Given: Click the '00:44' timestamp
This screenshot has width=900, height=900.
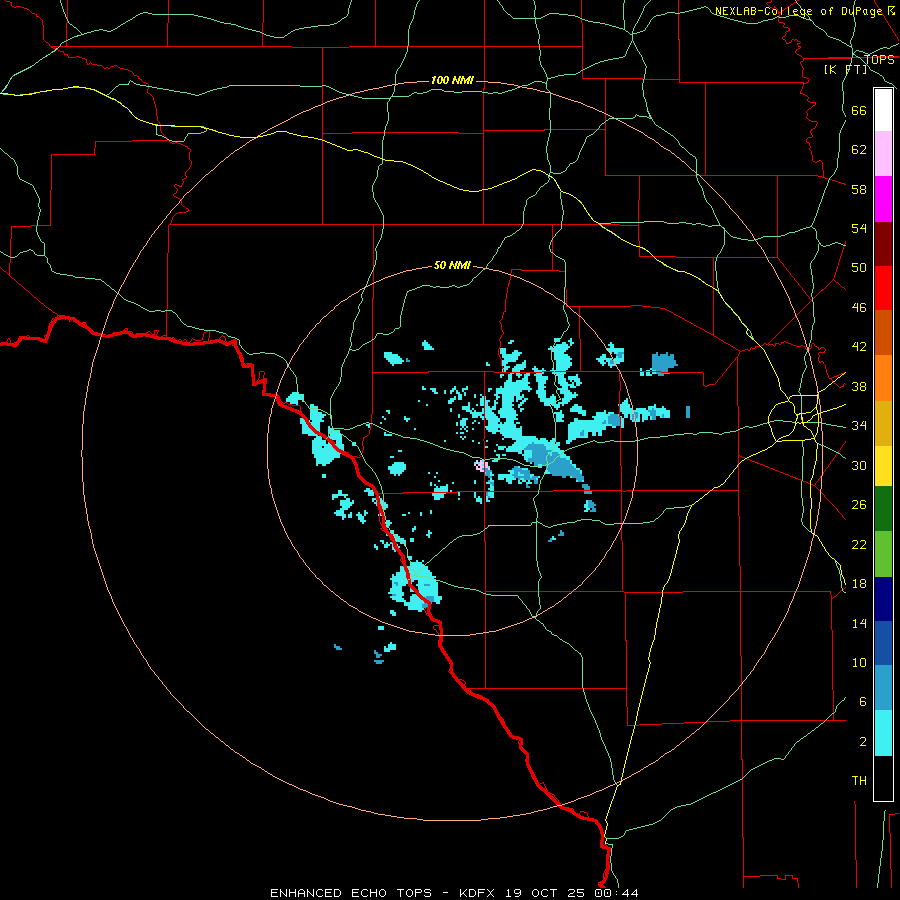Looking at the screenshot, I should 616,893.
